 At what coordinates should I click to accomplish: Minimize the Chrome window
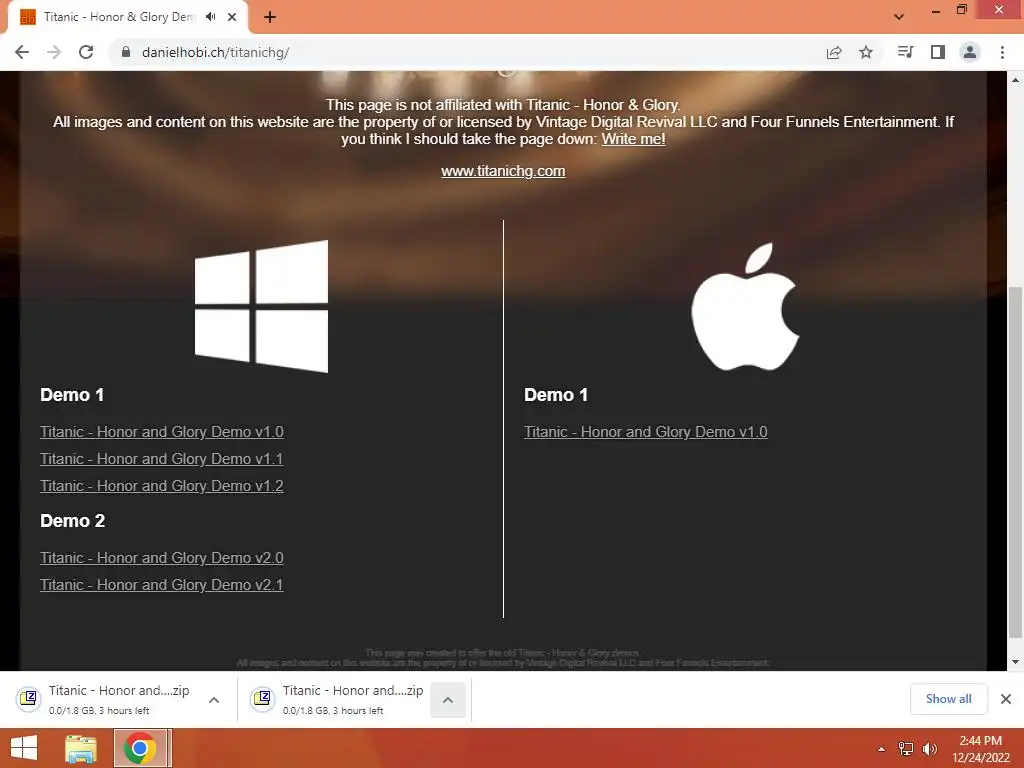(935, 10)
